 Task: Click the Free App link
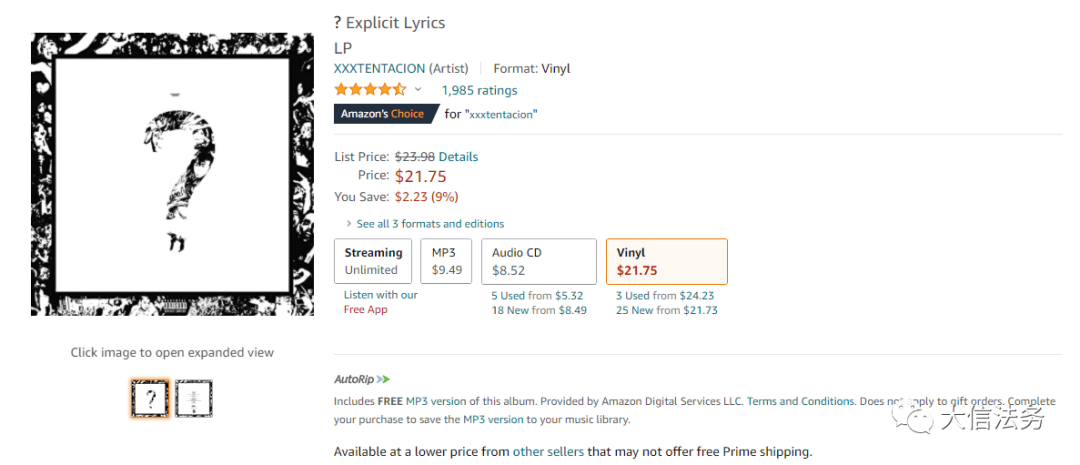(x=365, y=310)
